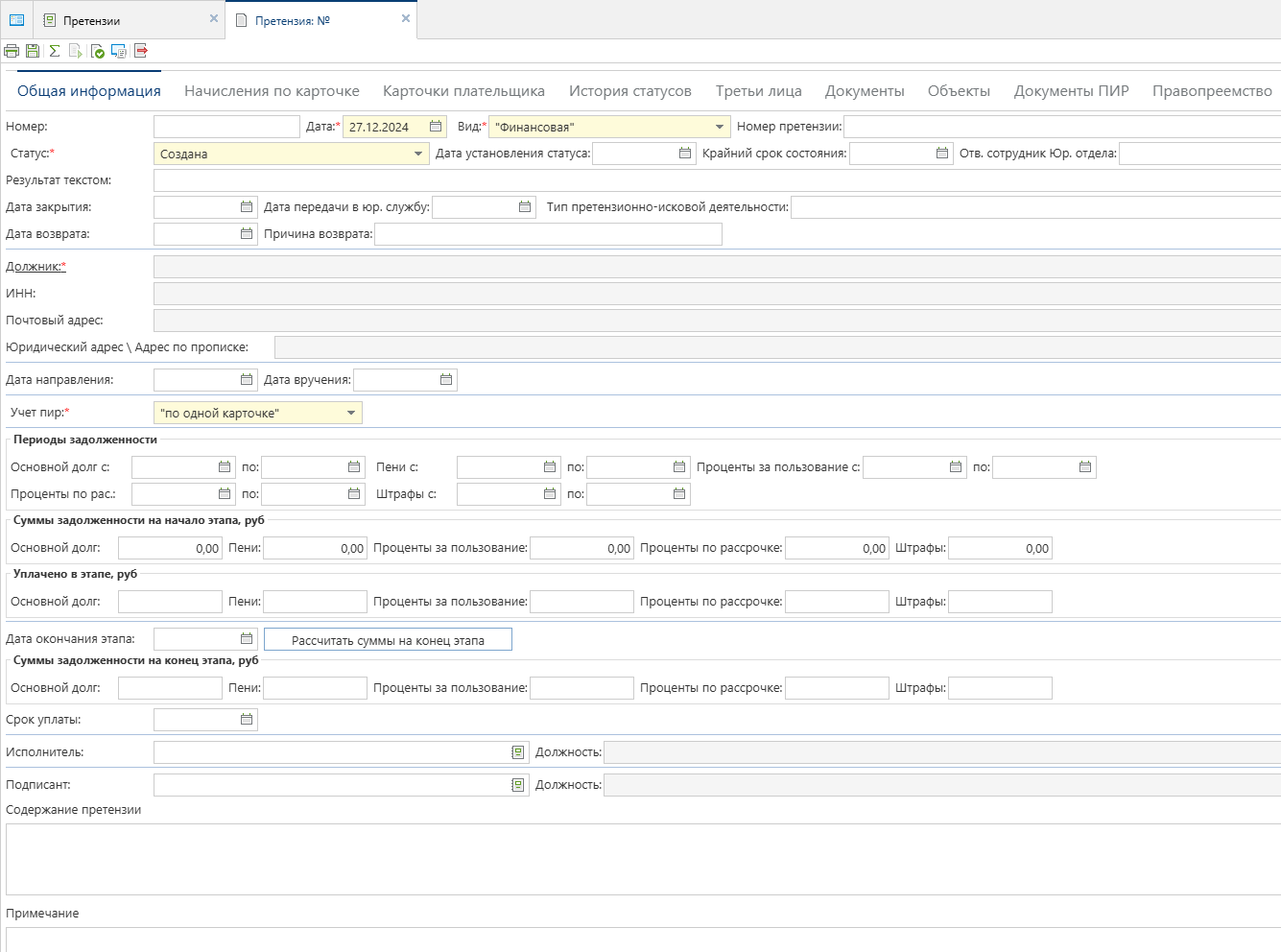Click the Результат текстом field
The width and height of the screenshot is (1281, 952).
tap(717, 180)
